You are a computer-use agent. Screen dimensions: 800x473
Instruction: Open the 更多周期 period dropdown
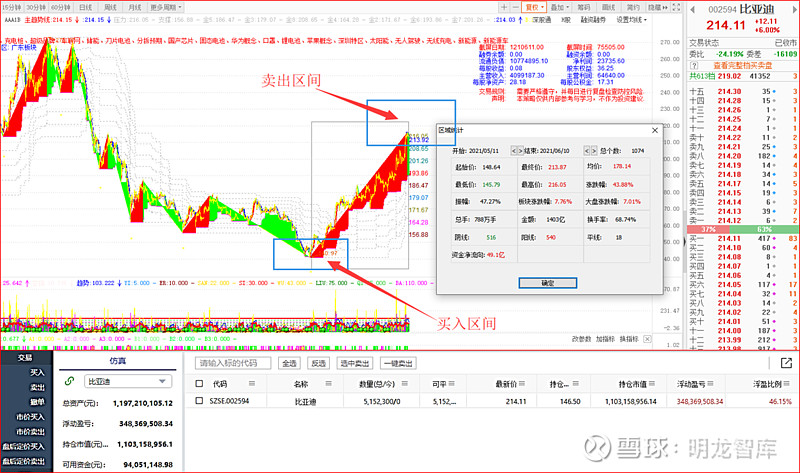coord(166,7)
